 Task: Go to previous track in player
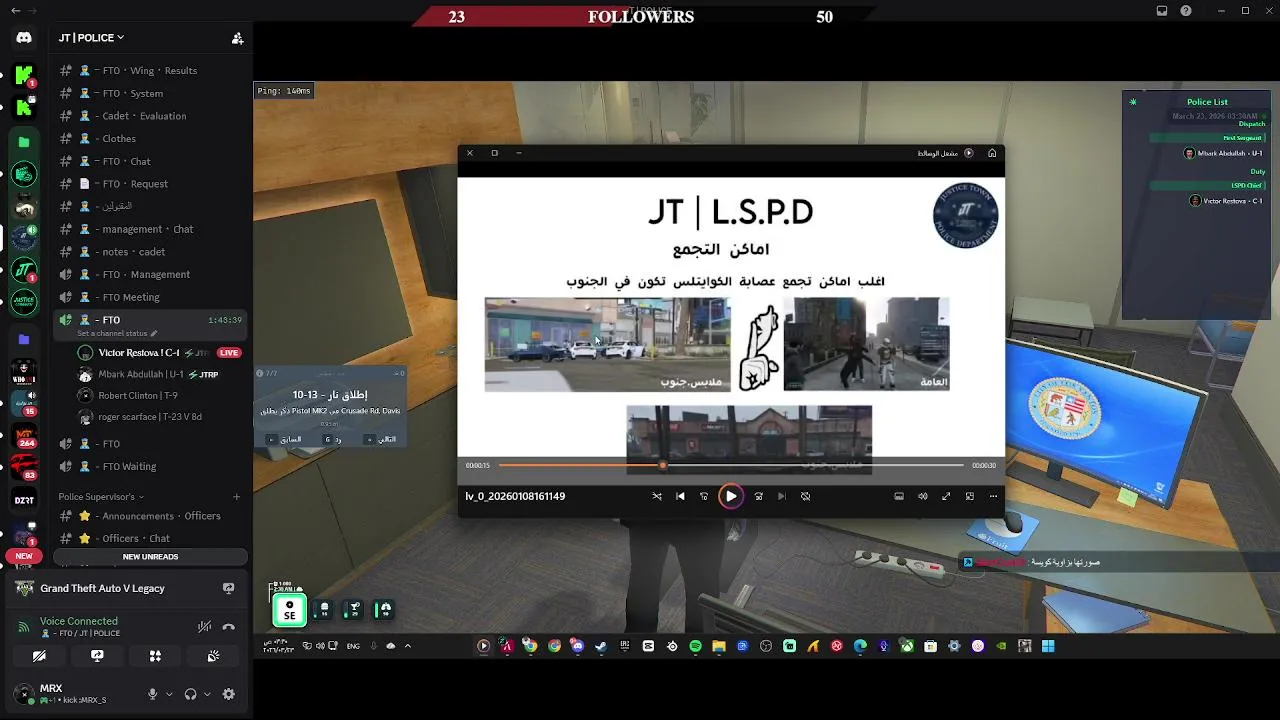[x=680, y=496]
